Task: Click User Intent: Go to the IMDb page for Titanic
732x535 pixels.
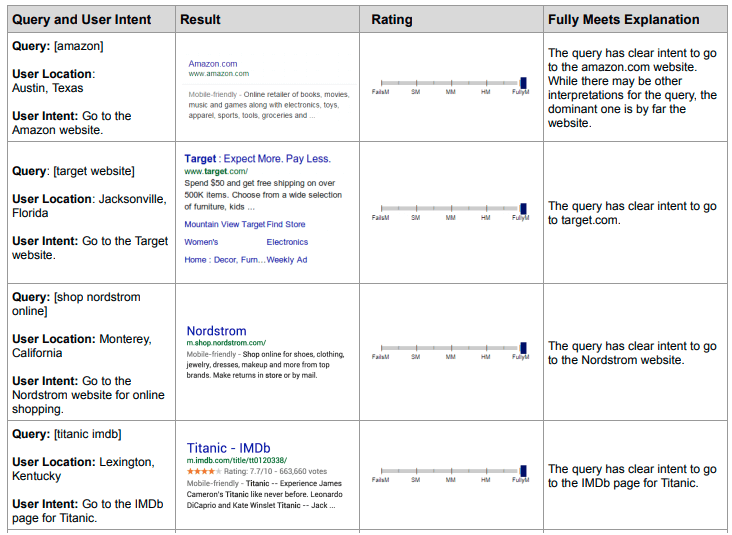Action: 88,511
